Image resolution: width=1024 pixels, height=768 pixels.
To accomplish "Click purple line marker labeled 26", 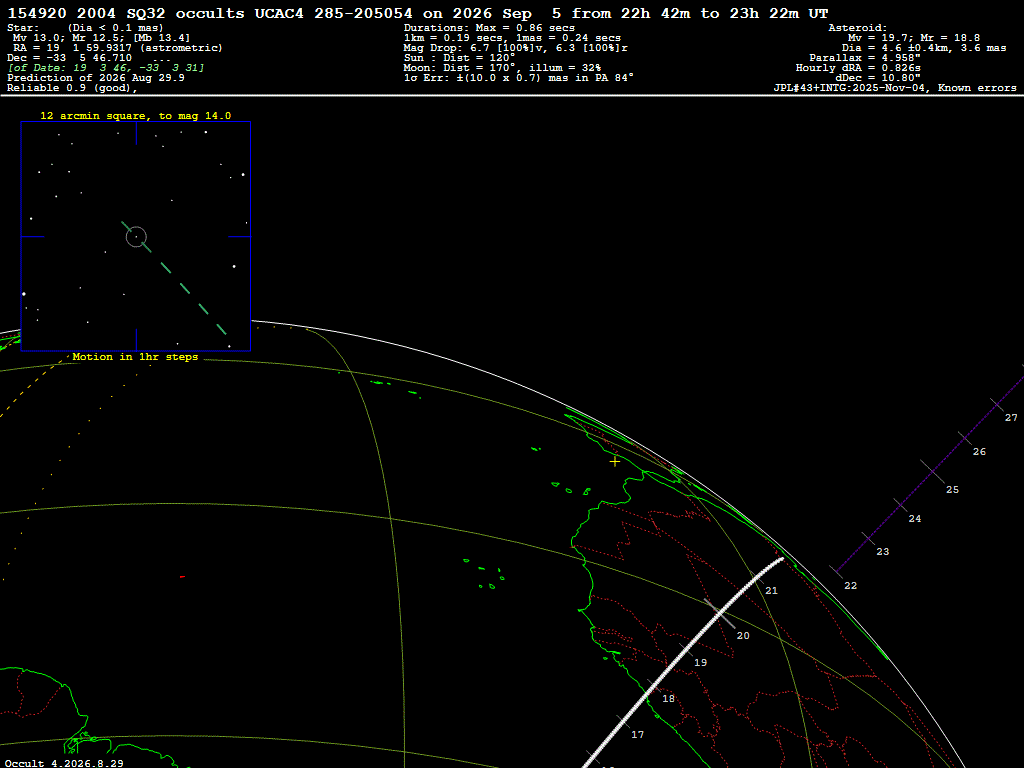I will pos(965,439).
